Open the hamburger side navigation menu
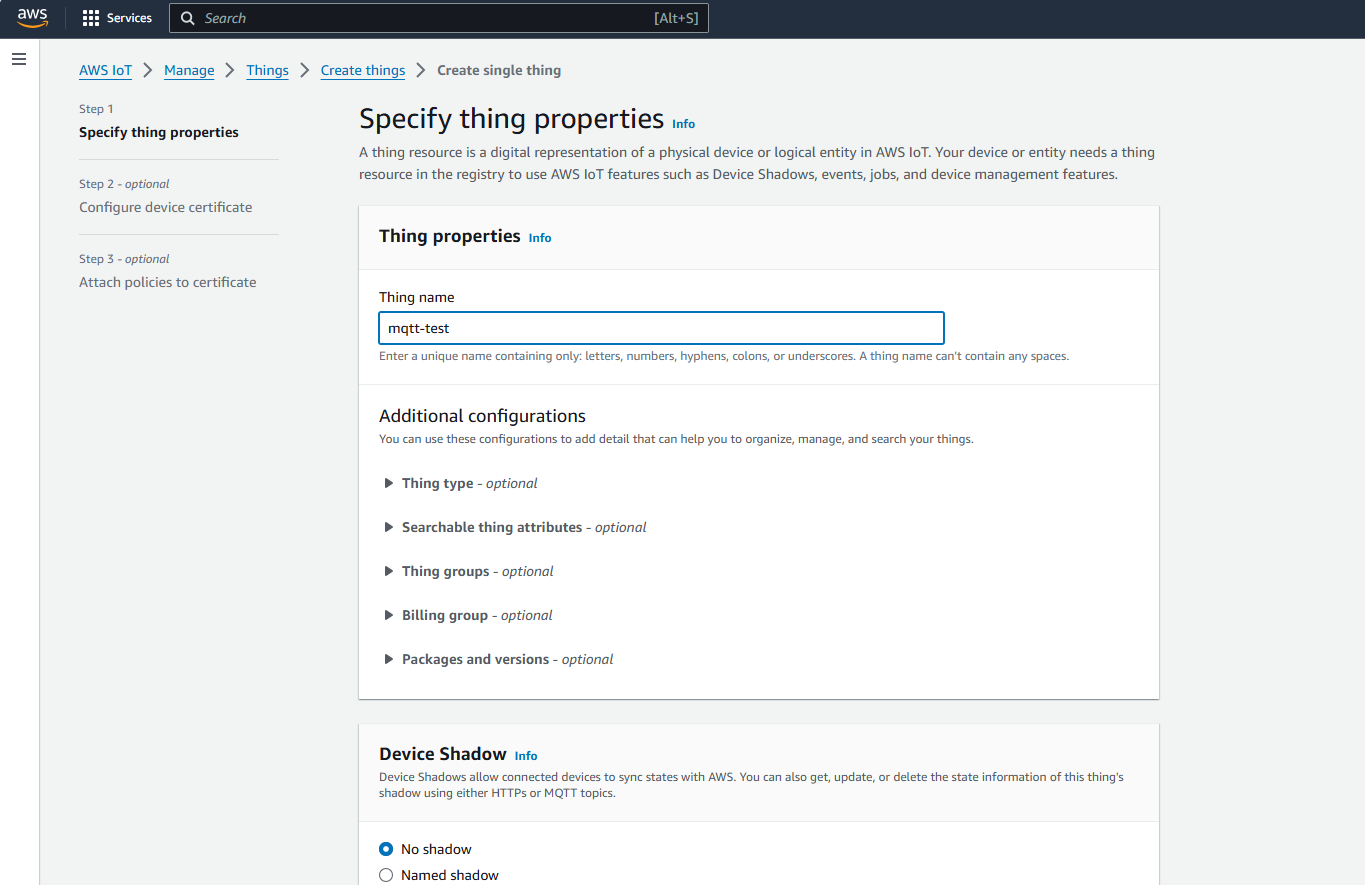Viewport: 1365px width, 885px height. [x=18, y=60]
